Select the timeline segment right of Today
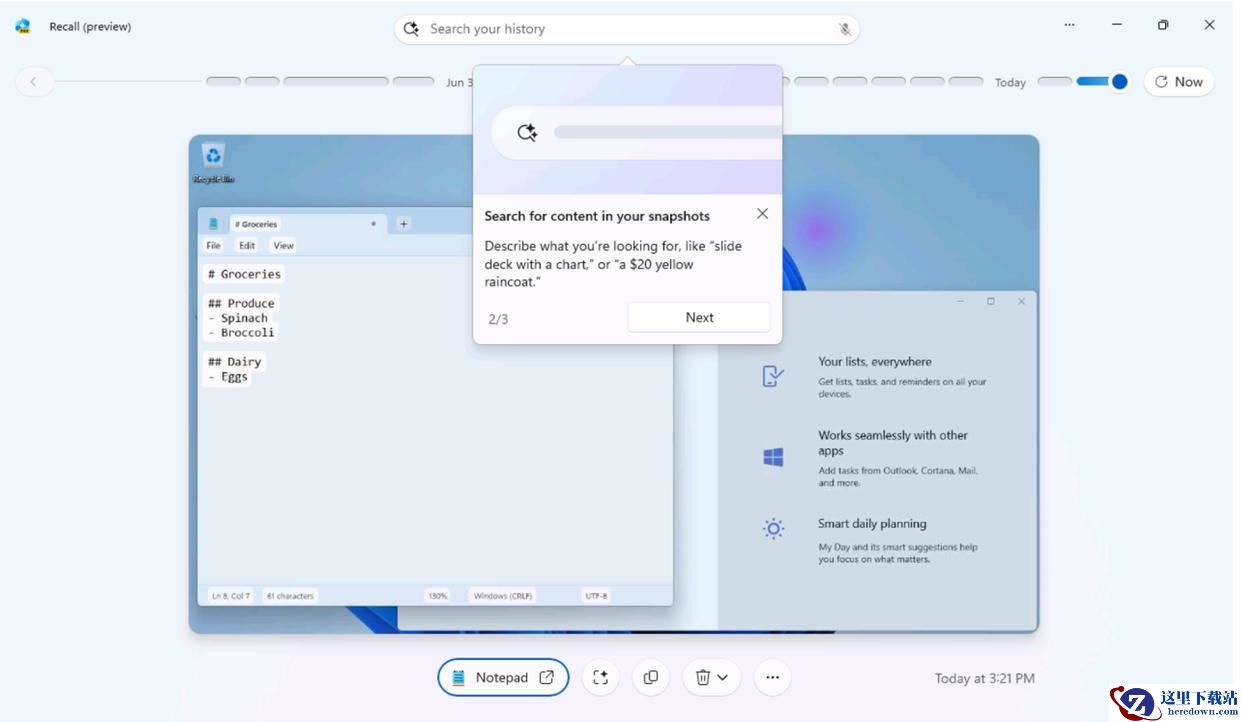The height and width of the screenshot is (722, 1242). tap(1055, 82)
